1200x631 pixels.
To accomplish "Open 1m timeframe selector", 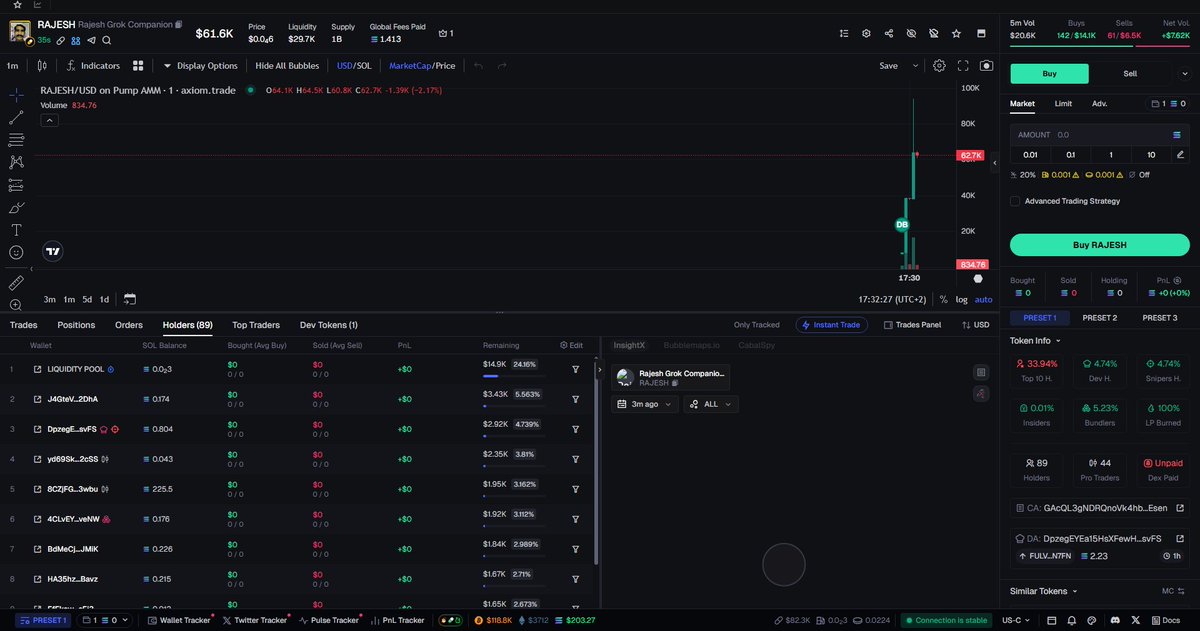I will pyautogui.click(x=12, y=66).
